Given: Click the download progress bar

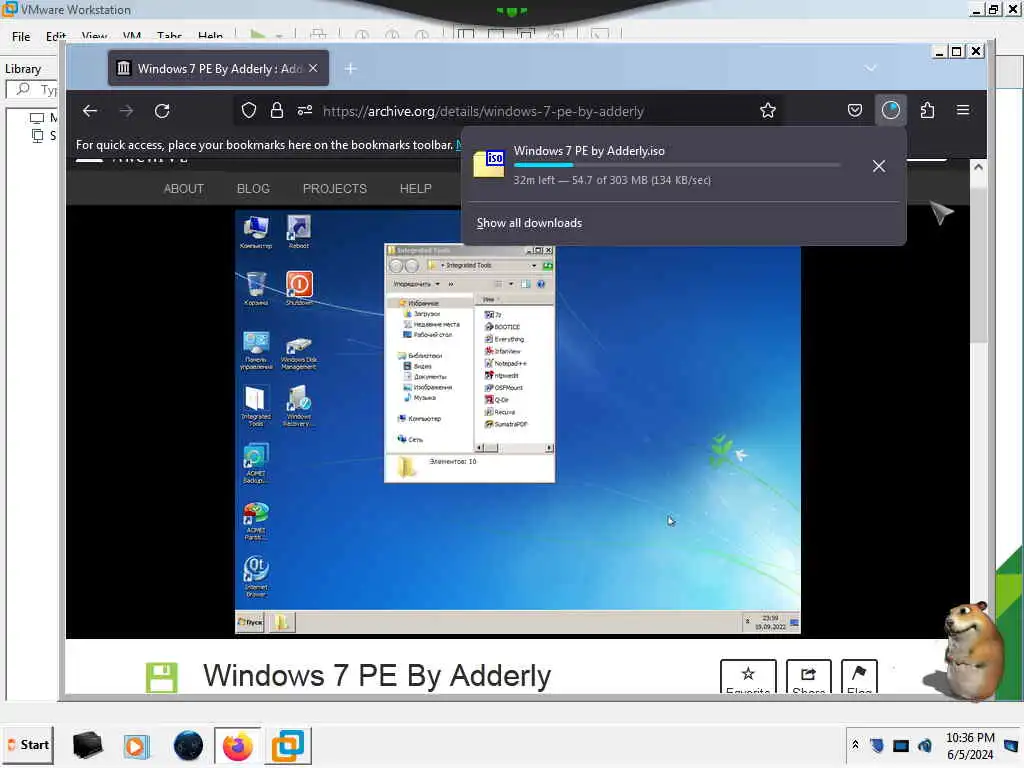Looking at the screenshot, I should pos(677,165).
